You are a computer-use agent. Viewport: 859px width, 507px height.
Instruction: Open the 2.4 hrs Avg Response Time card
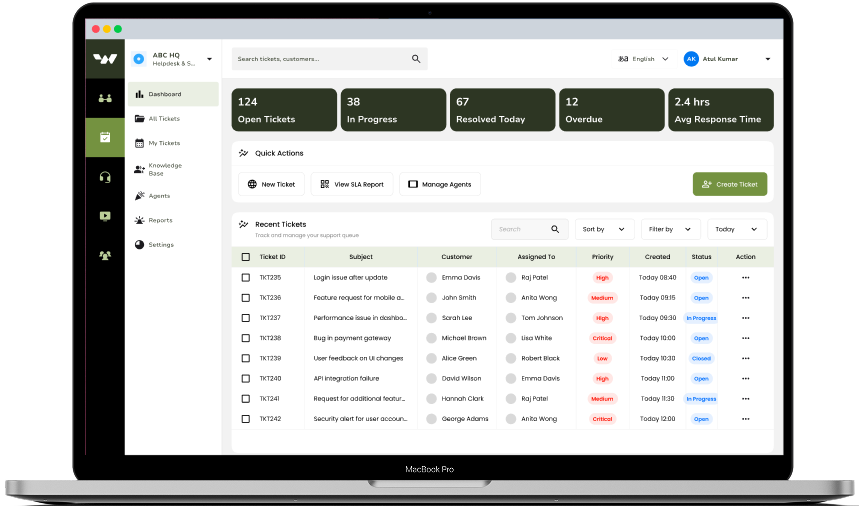coord(721,110)
